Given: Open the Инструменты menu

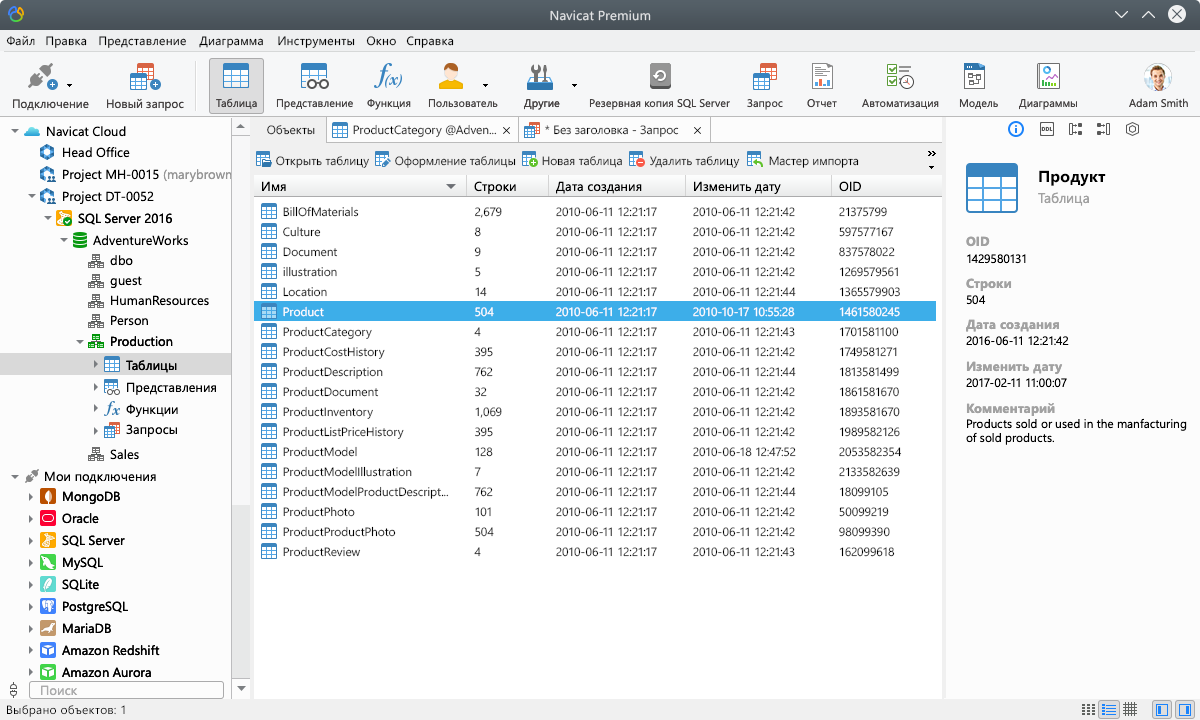Looking at the screenshot, I should (x=316, y=41).
